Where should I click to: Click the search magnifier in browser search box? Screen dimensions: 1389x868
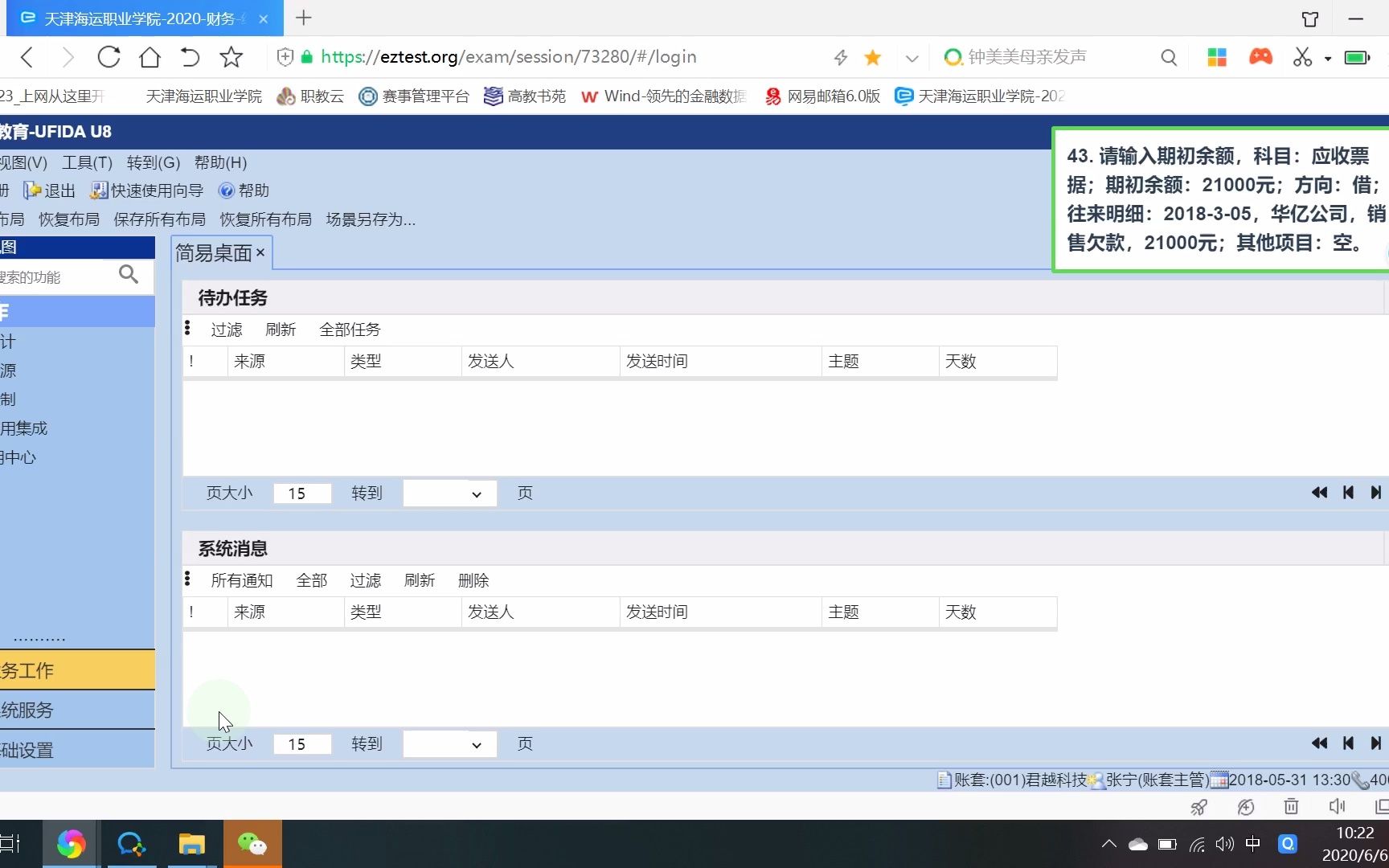point(1169,57)
